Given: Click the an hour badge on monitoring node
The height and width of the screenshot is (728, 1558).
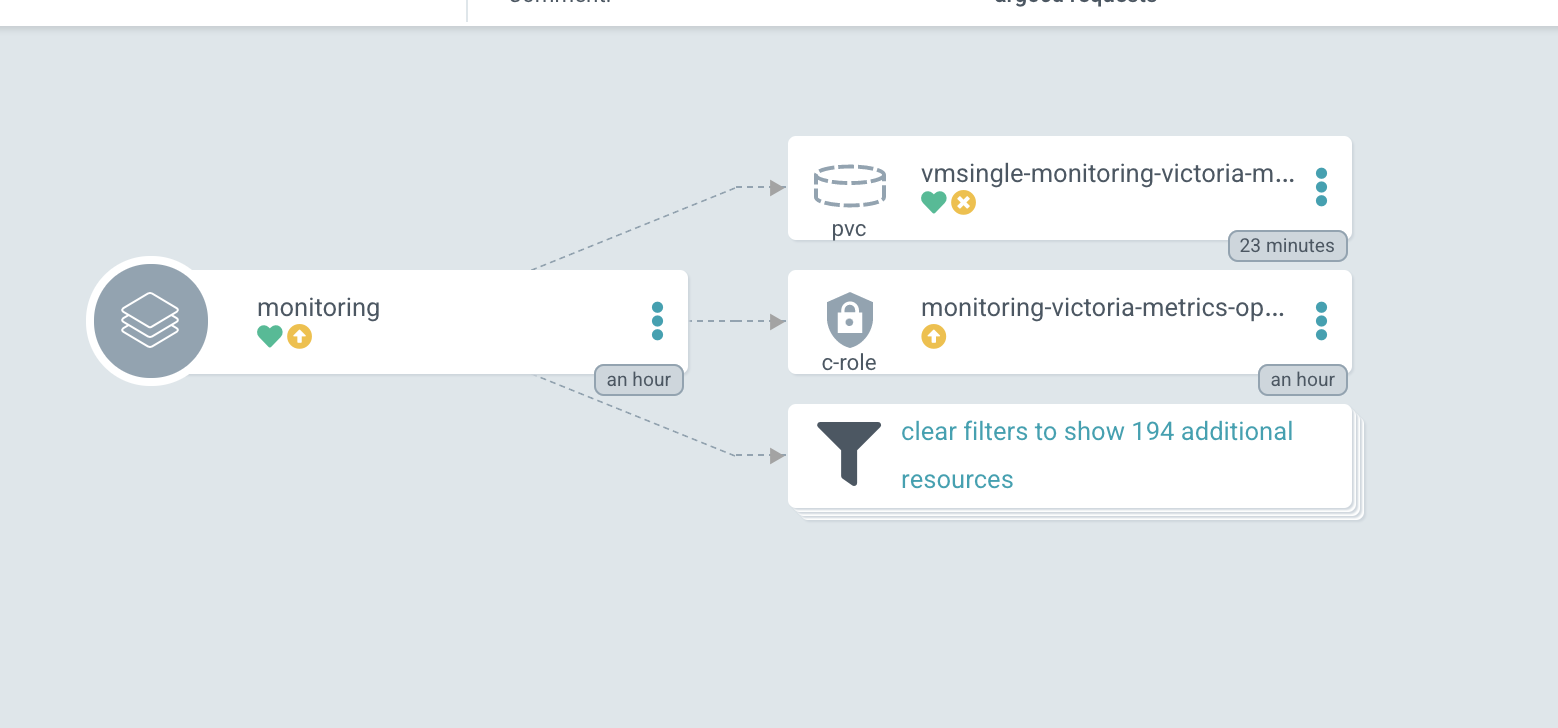Looking at the screenshot, I should [638, 379].
